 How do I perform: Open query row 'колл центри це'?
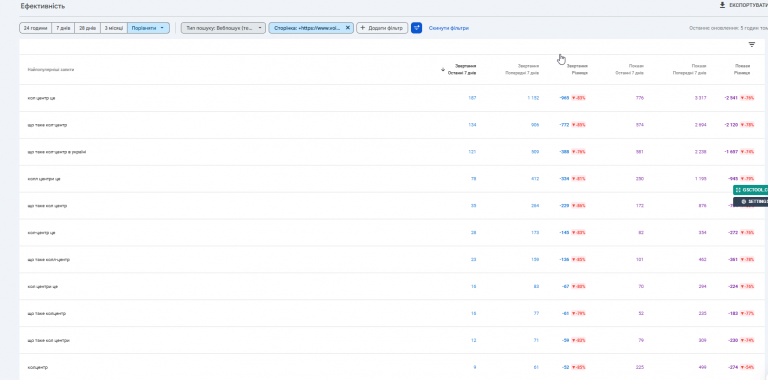(391, 179)
